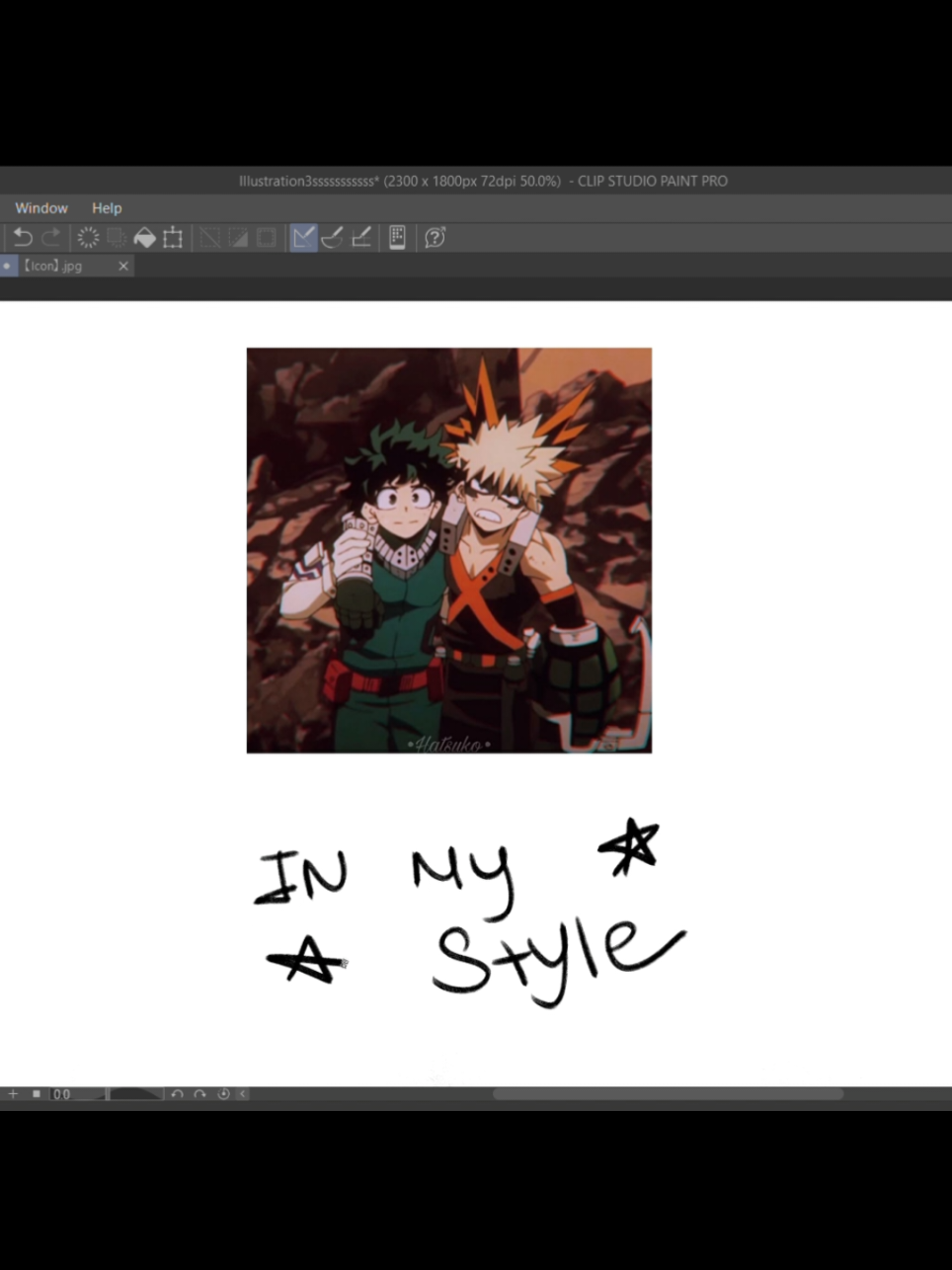952x1270 pixels.
Task: Reset canvas rotation using status bar icon
Action: click(x=223, y=1093)
